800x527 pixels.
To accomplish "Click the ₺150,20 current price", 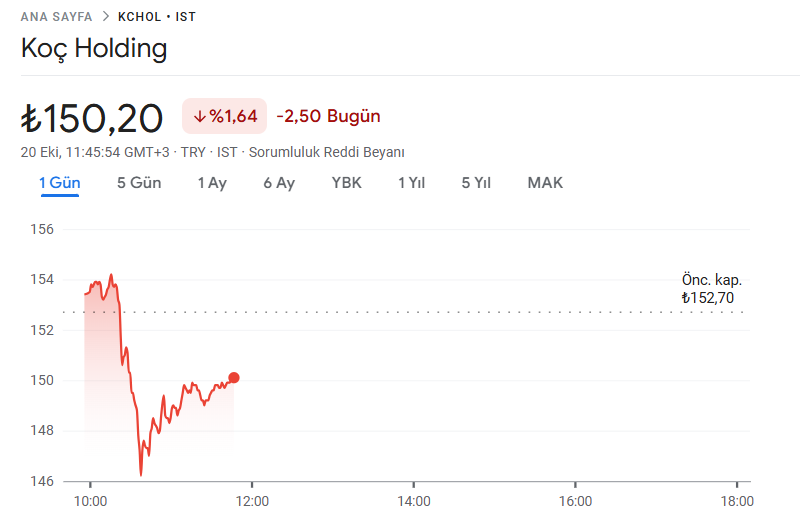I will coord(92,118).
